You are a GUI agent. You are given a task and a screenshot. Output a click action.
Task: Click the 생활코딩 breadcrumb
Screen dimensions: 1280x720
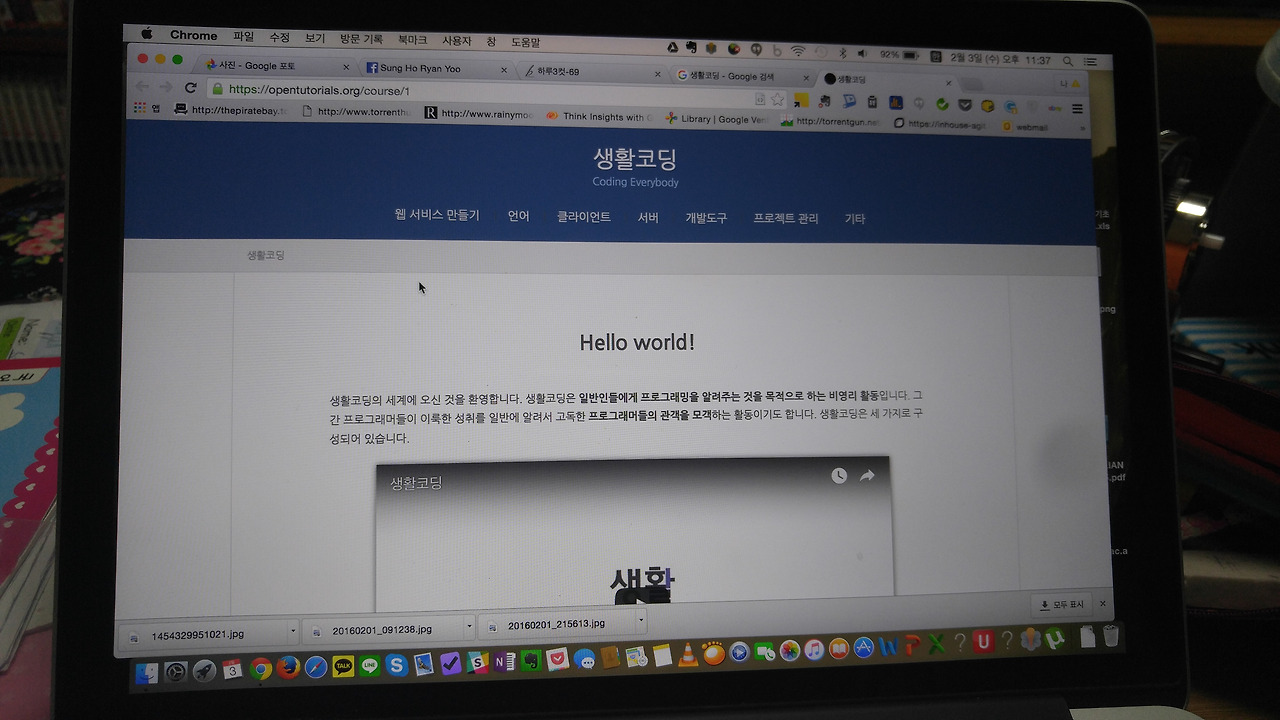point(266,255)
